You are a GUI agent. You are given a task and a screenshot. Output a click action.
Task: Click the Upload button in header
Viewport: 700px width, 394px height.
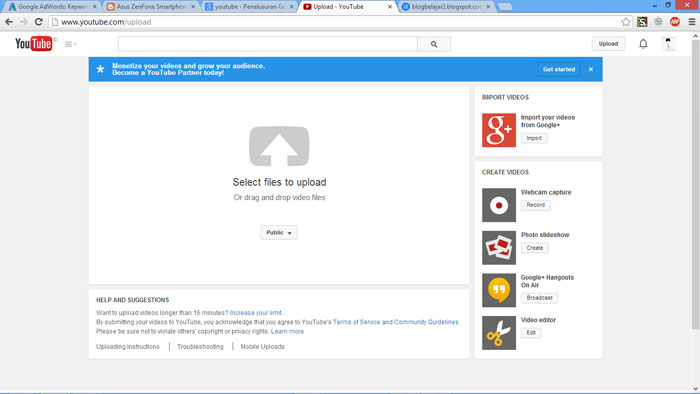click(608, 44)
